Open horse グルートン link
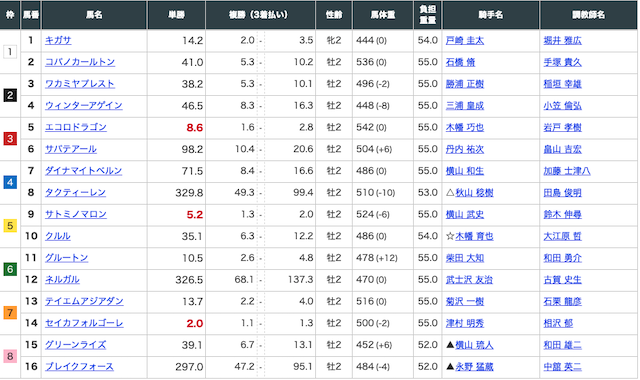Viewport: 640px width, 380px height. click(67, 258)
